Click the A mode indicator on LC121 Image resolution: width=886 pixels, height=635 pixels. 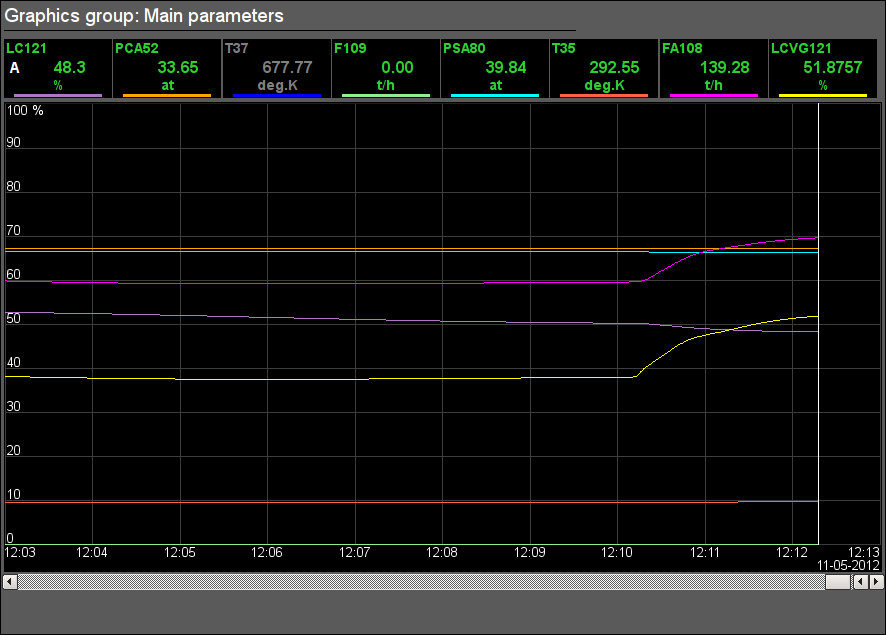point(15,68)
